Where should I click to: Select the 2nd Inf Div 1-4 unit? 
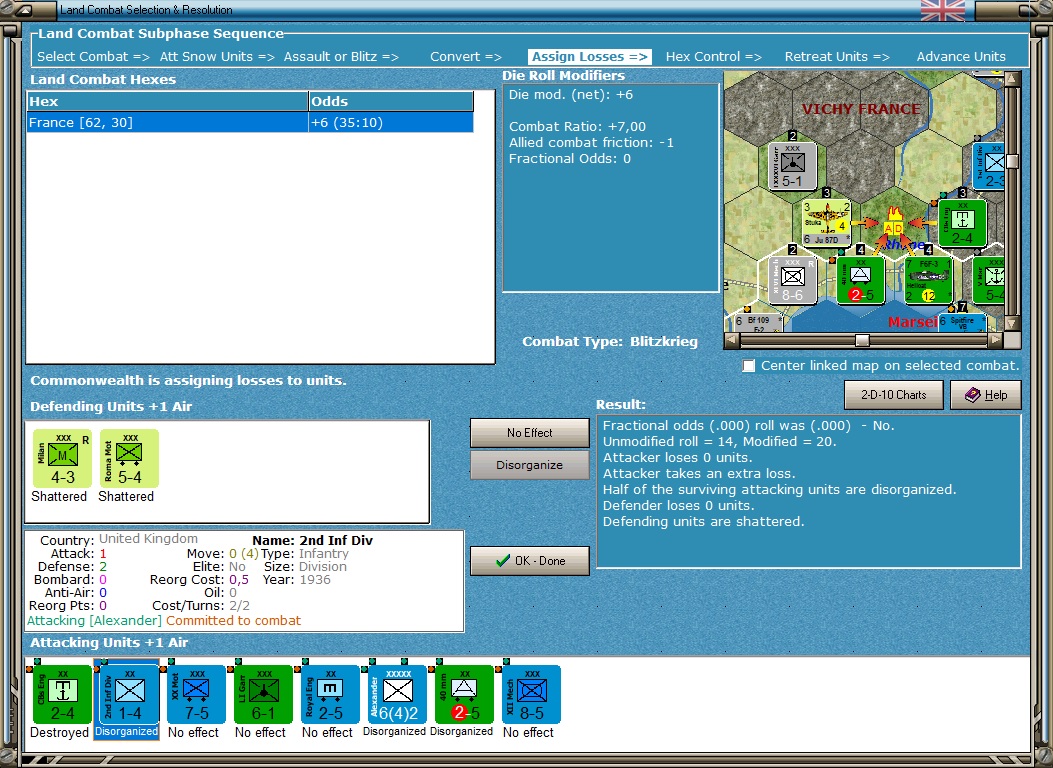point(129,694)
